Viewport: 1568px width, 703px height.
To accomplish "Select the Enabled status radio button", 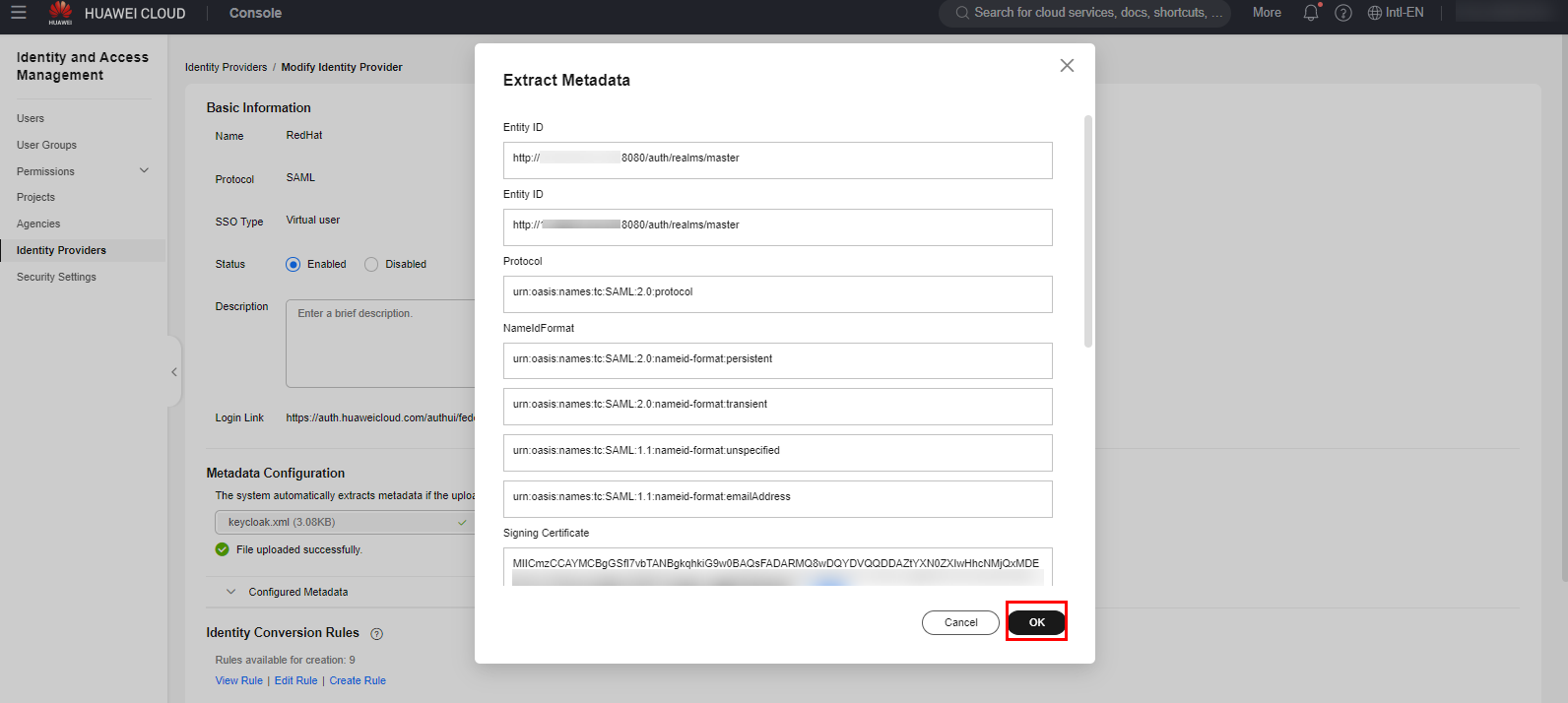I will point(294,265).
